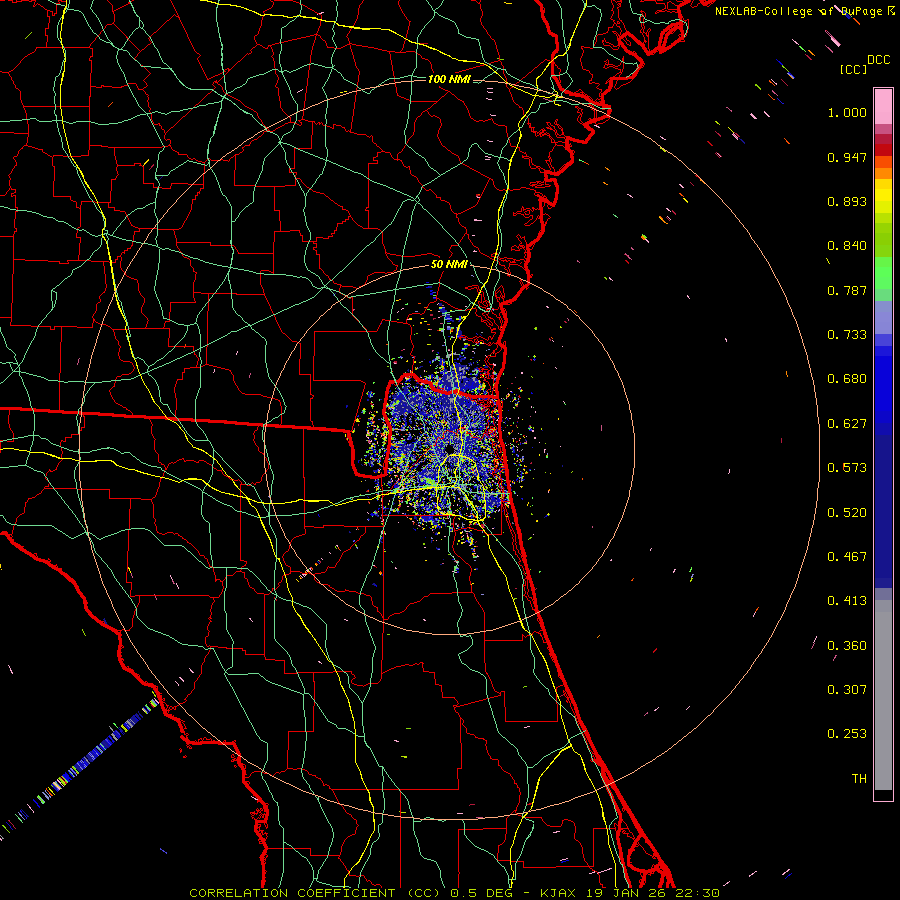Select the 0.947 scale value
The width and height of the screenshot is (900, 900).
pos(847,157)
